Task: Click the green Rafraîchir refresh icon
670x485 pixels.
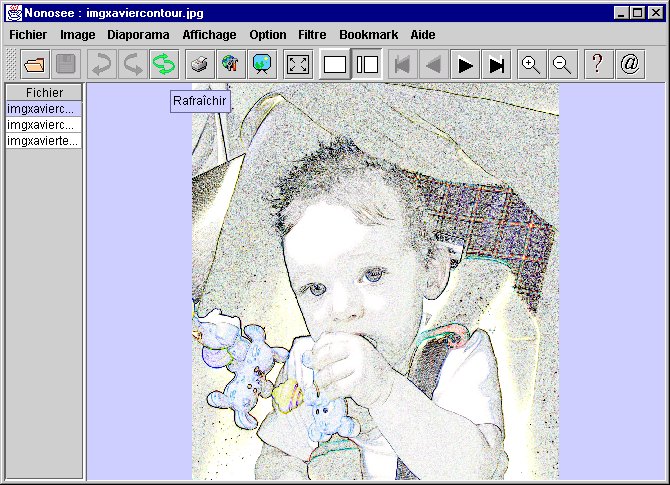Action: [163, 65]
